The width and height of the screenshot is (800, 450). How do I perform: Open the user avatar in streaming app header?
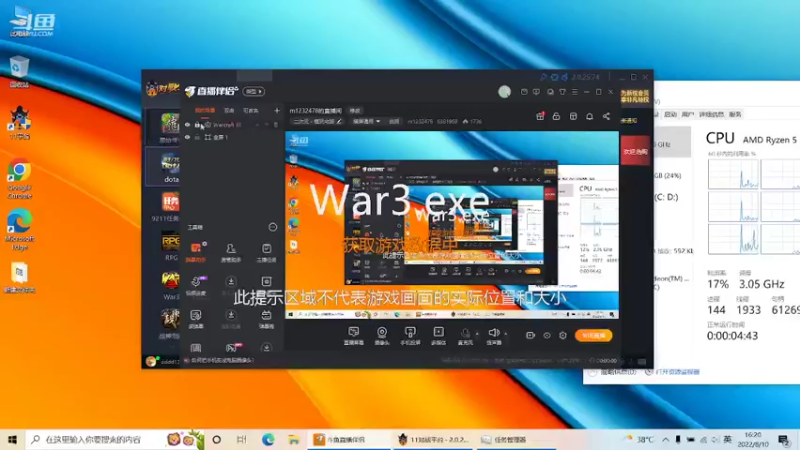(505, 91)
